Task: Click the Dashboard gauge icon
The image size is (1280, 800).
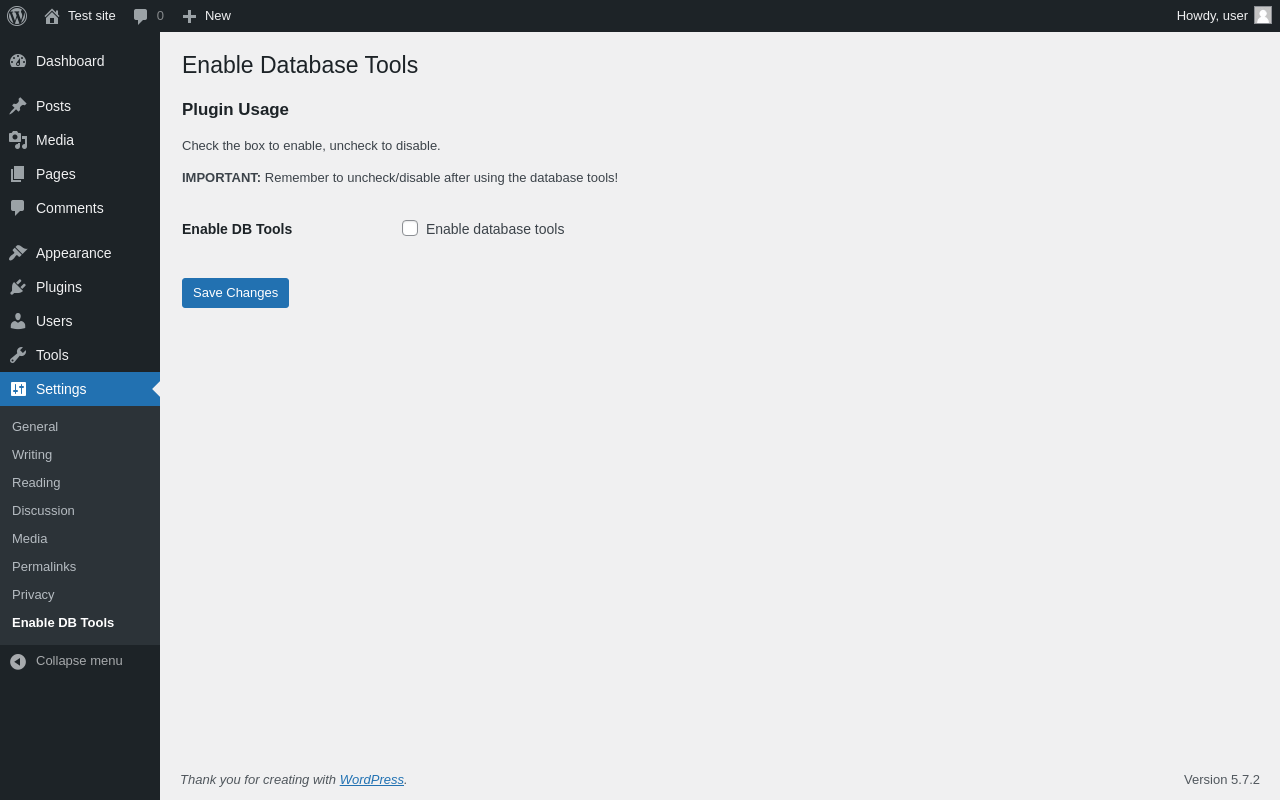Action: pos(18,61)
